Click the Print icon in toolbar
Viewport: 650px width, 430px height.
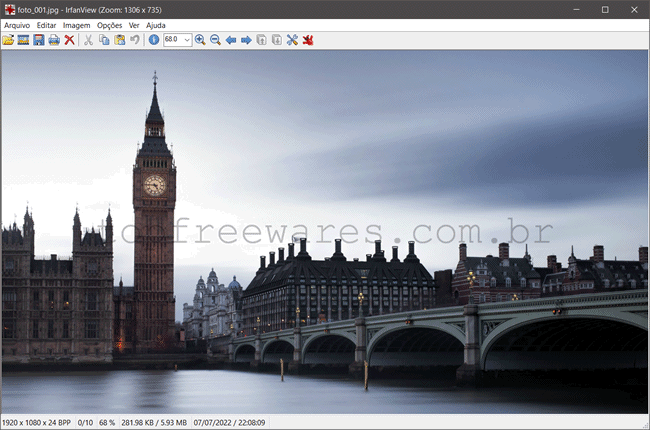53,40
